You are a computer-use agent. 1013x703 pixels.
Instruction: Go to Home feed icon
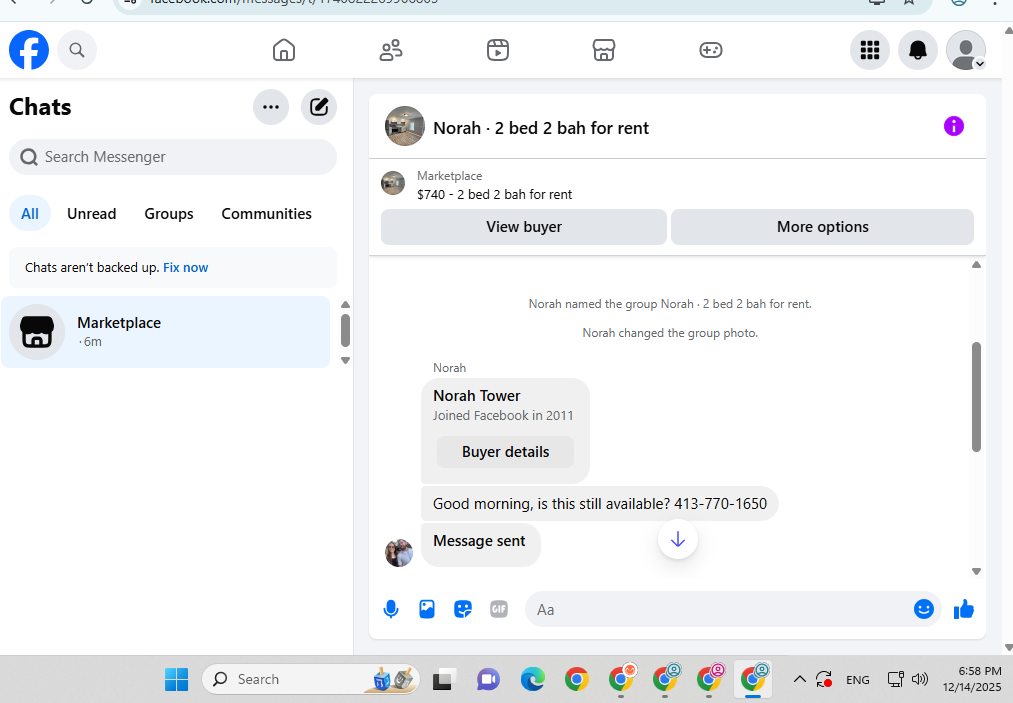(284, 50)
